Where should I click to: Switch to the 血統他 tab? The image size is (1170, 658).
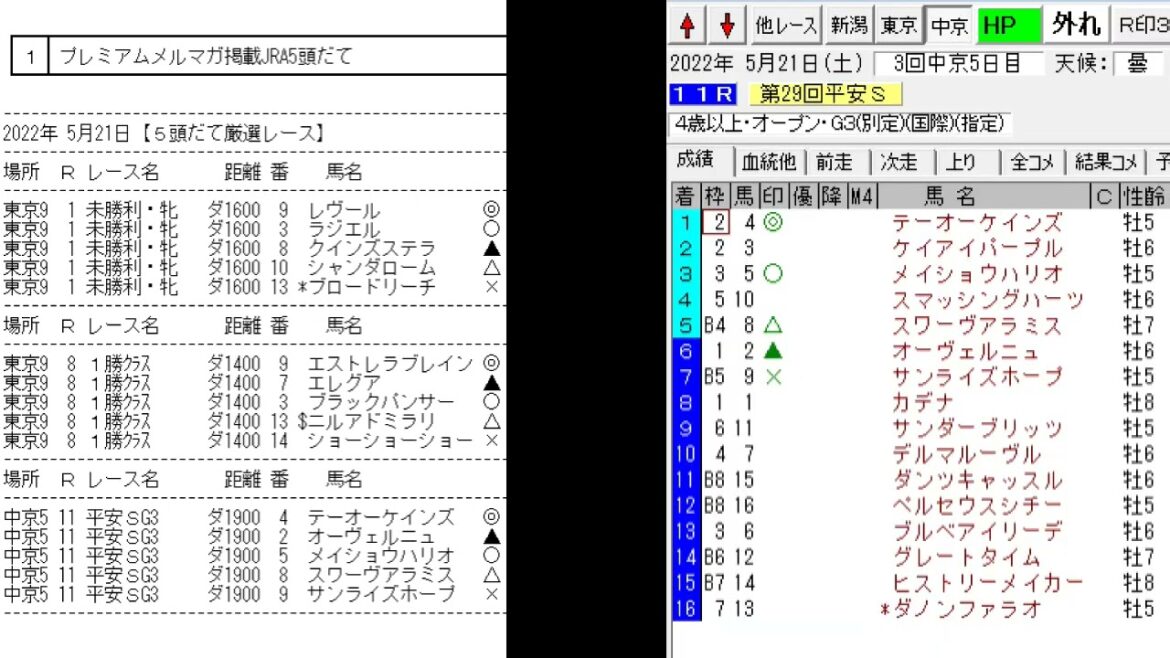click(x=770, y=162)
